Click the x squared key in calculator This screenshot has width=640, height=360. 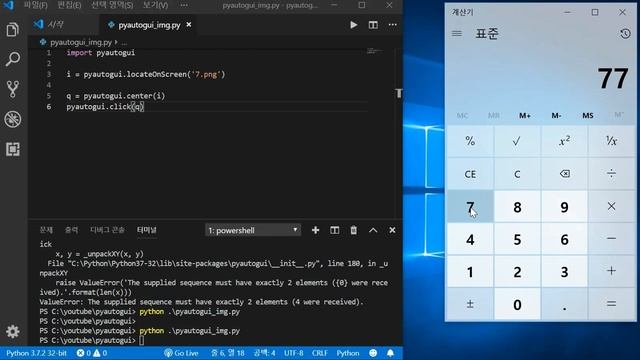(564, 141)
